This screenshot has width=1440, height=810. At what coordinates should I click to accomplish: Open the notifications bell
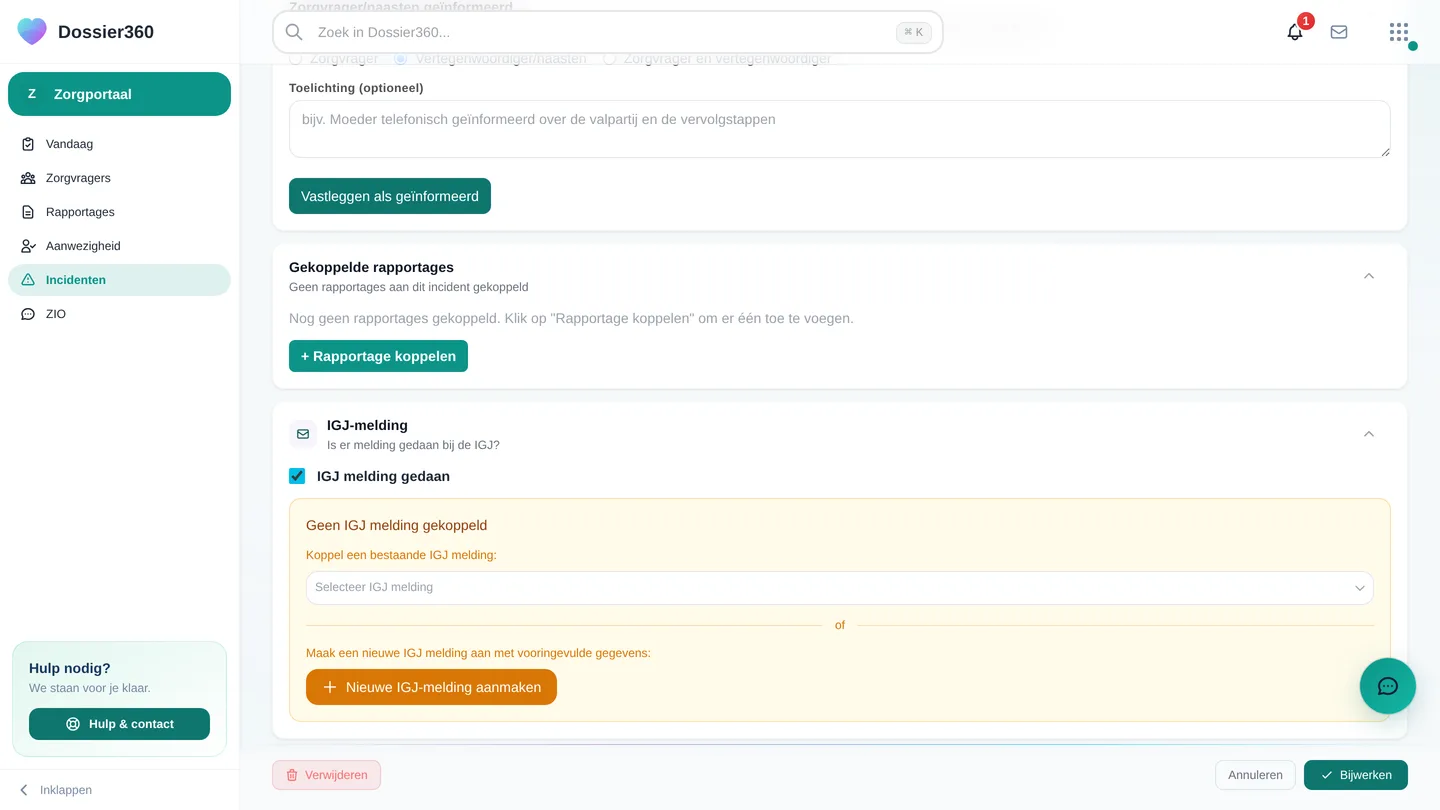click(x=1295, y=32)
